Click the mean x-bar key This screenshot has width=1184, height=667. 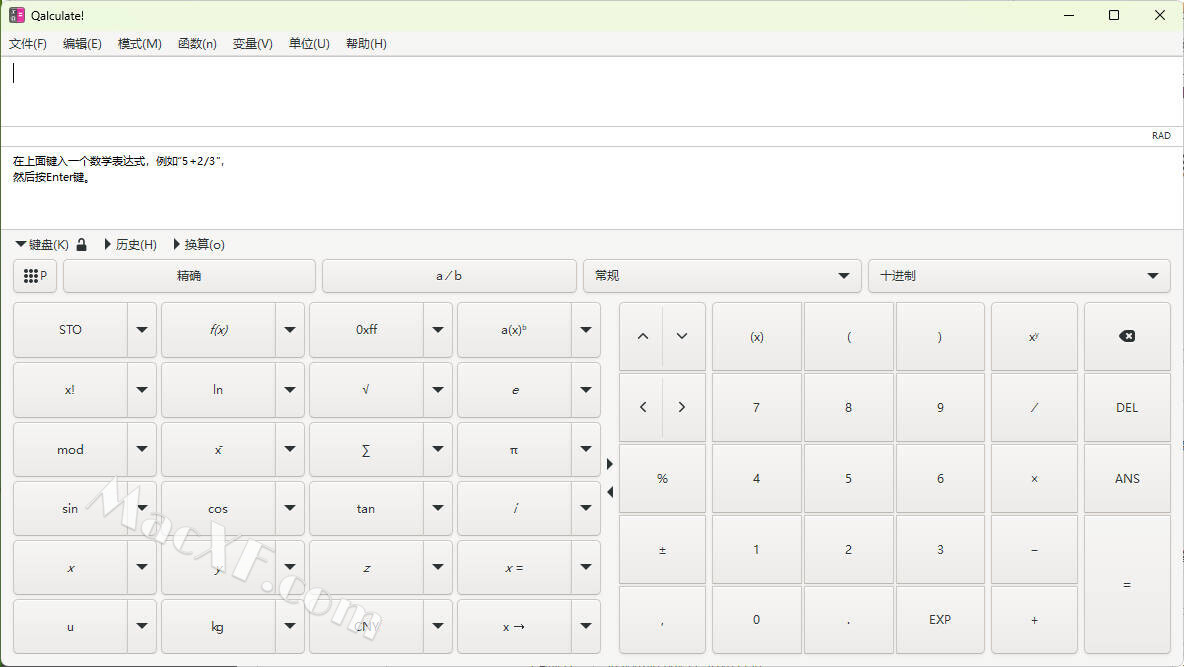tap(218, 449)
